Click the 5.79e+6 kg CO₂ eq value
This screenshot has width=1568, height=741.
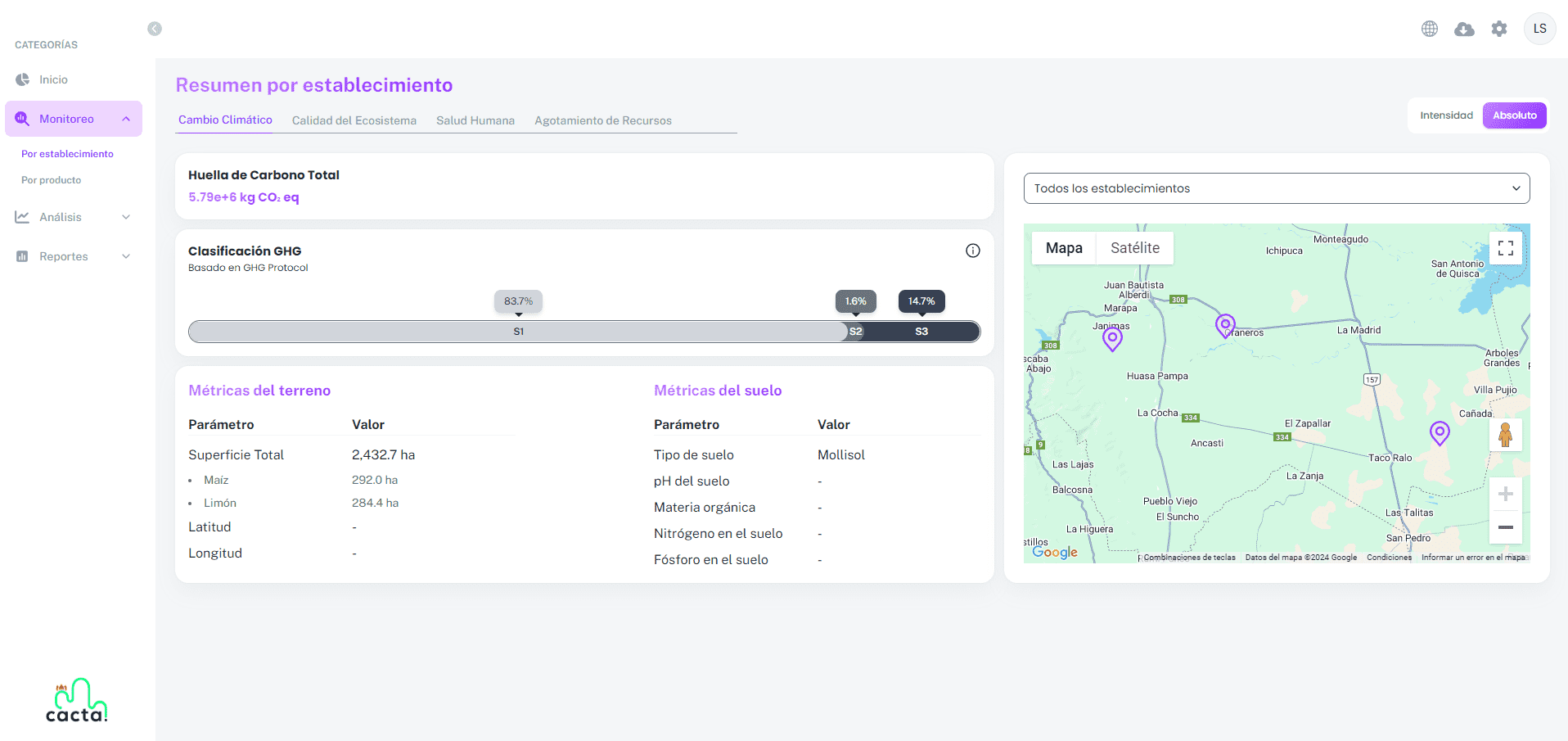click(244, 197)
